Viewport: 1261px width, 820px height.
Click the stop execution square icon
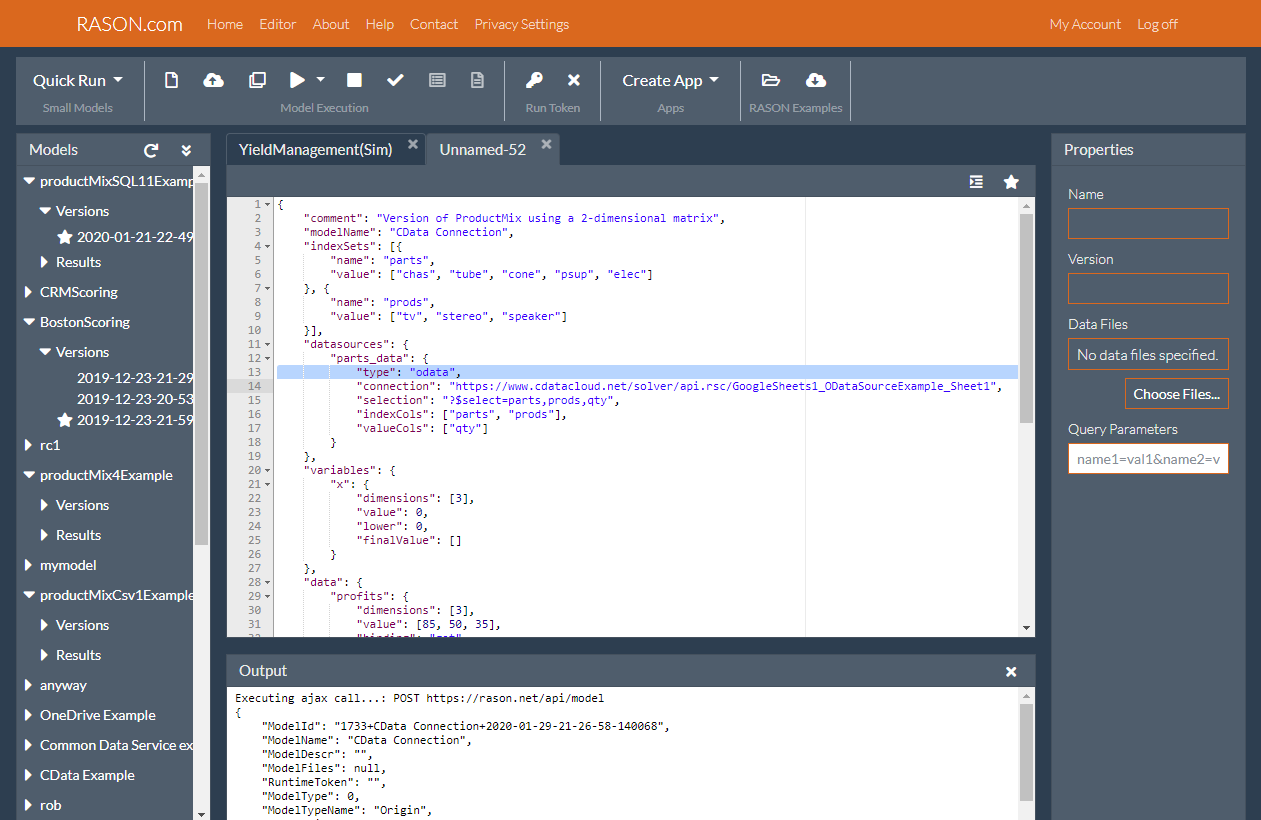coord(354,80)
